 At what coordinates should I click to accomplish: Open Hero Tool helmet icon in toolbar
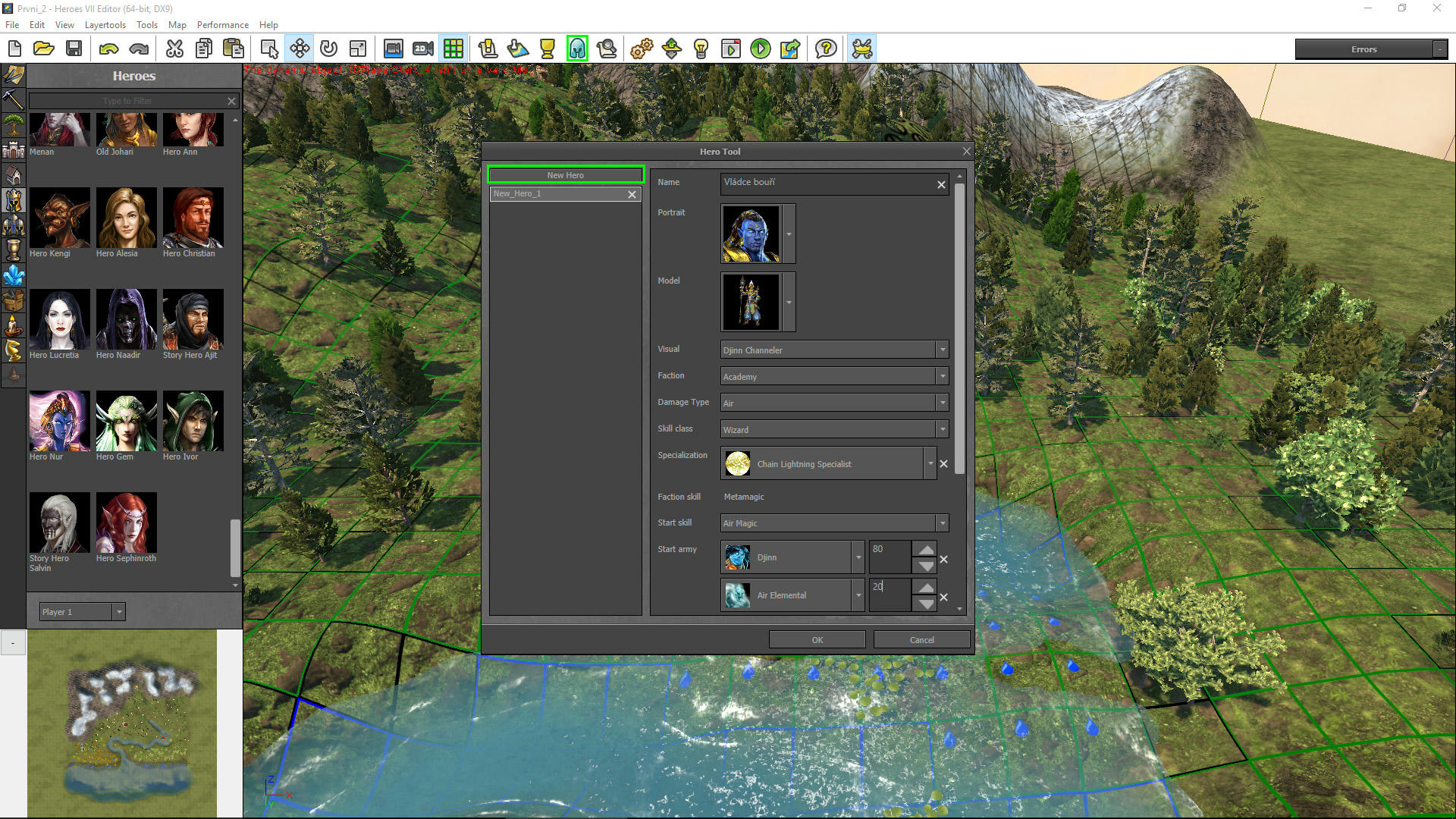pos(577,49)
